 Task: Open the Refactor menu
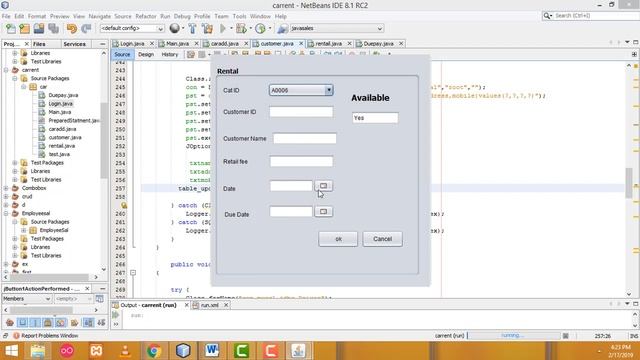click(x=146, y=16)
